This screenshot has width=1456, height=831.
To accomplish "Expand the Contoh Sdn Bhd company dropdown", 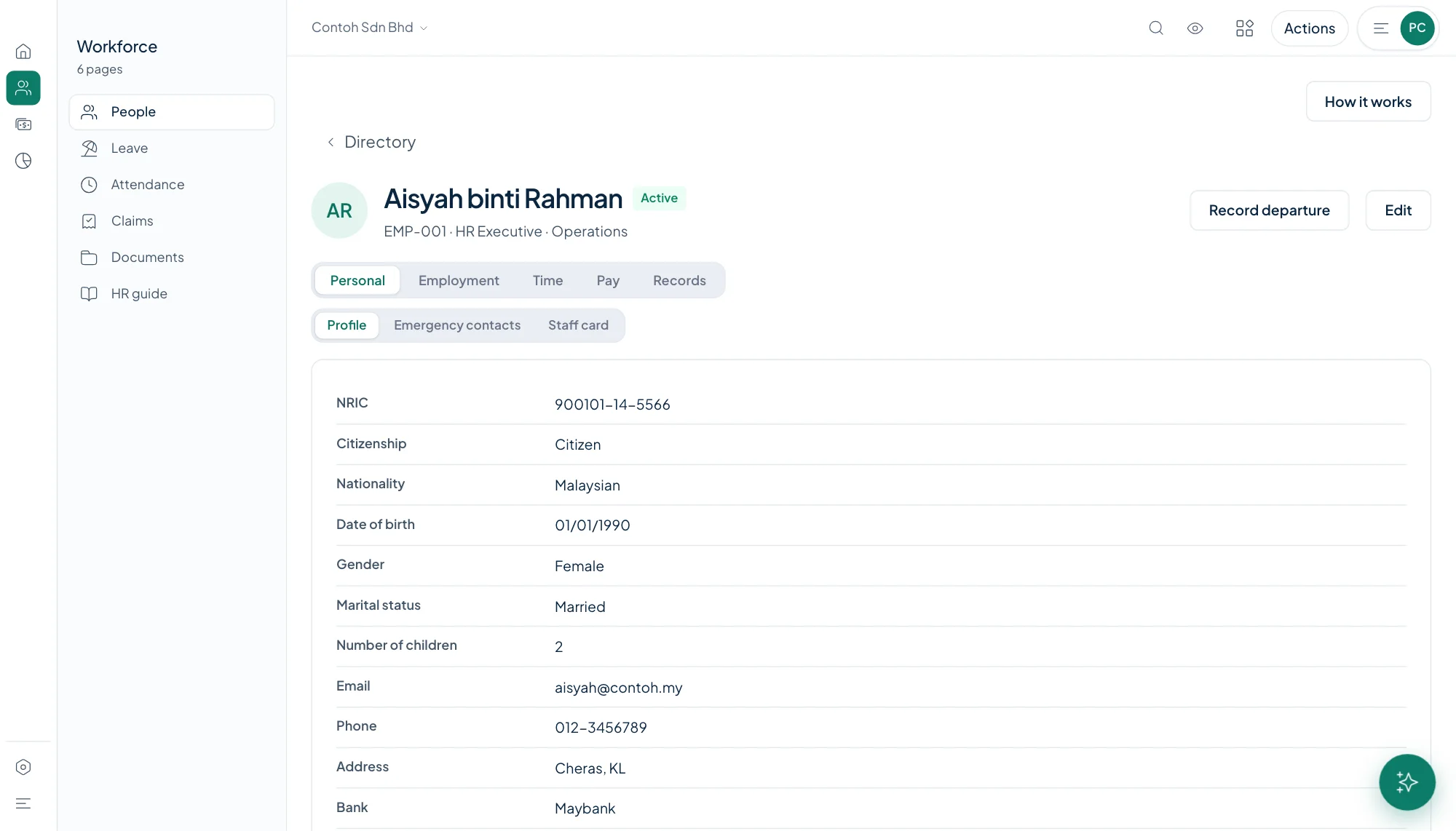I will pos(369,28).
